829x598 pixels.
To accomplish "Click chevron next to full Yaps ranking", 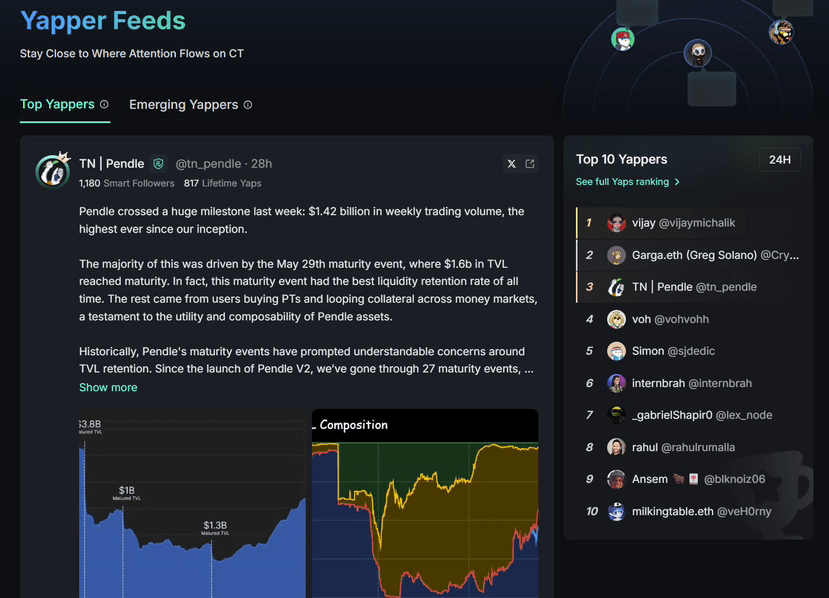I will (677, 182).
